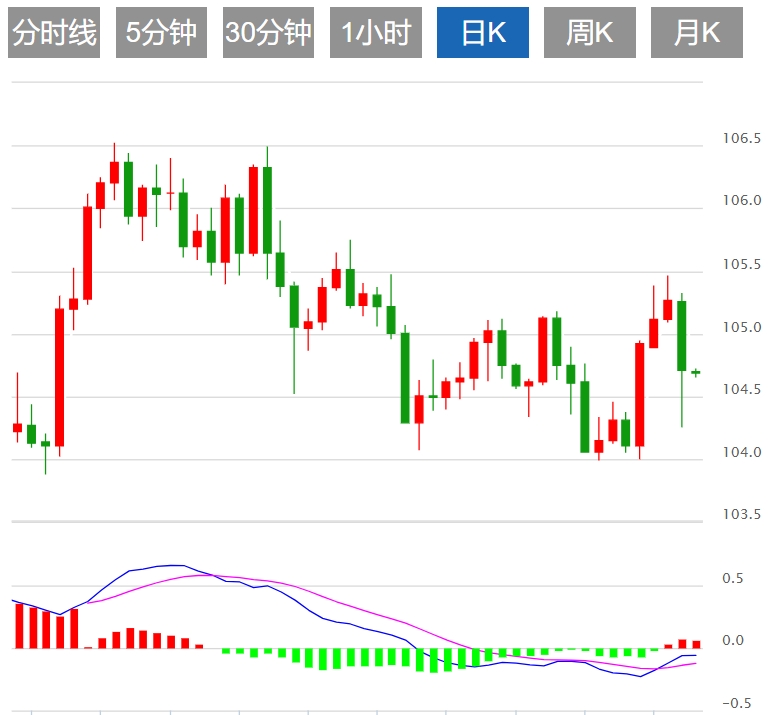Select the 5分钟 interval tab
This screenshot has height=715, width=768.
(x=161, y=32)
